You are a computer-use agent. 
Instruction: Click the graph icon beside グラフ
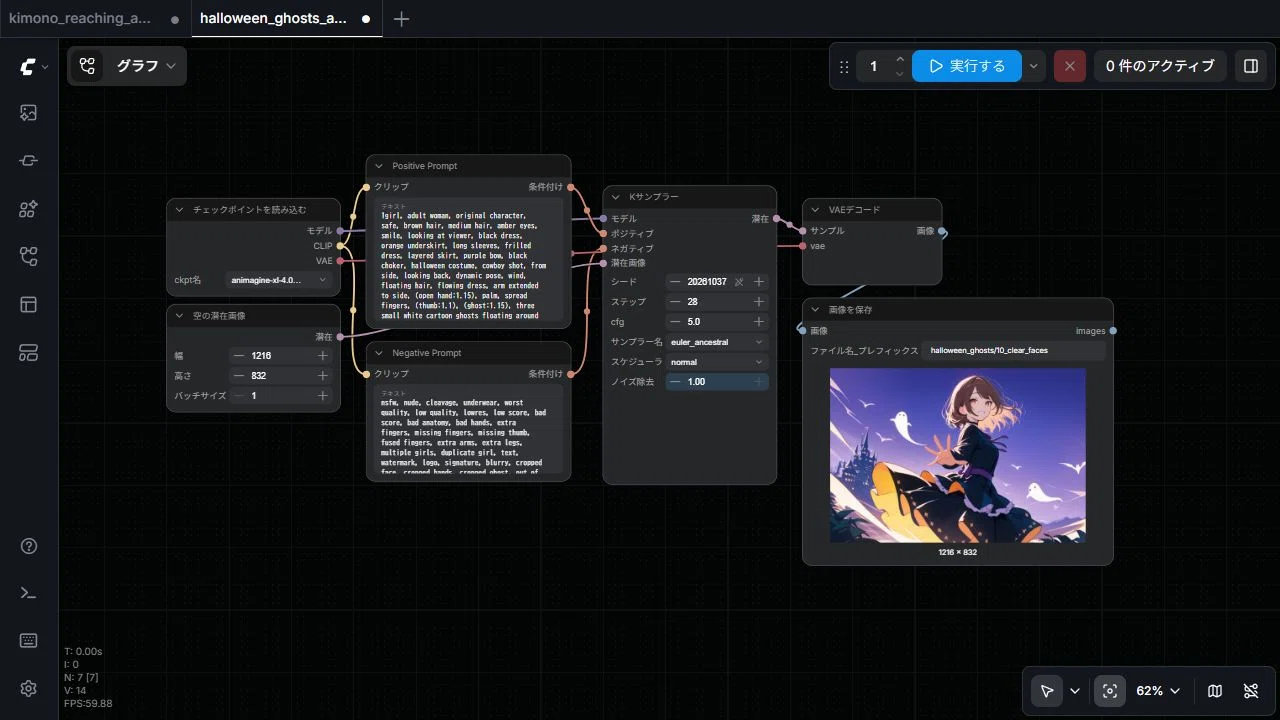(87, 66)
